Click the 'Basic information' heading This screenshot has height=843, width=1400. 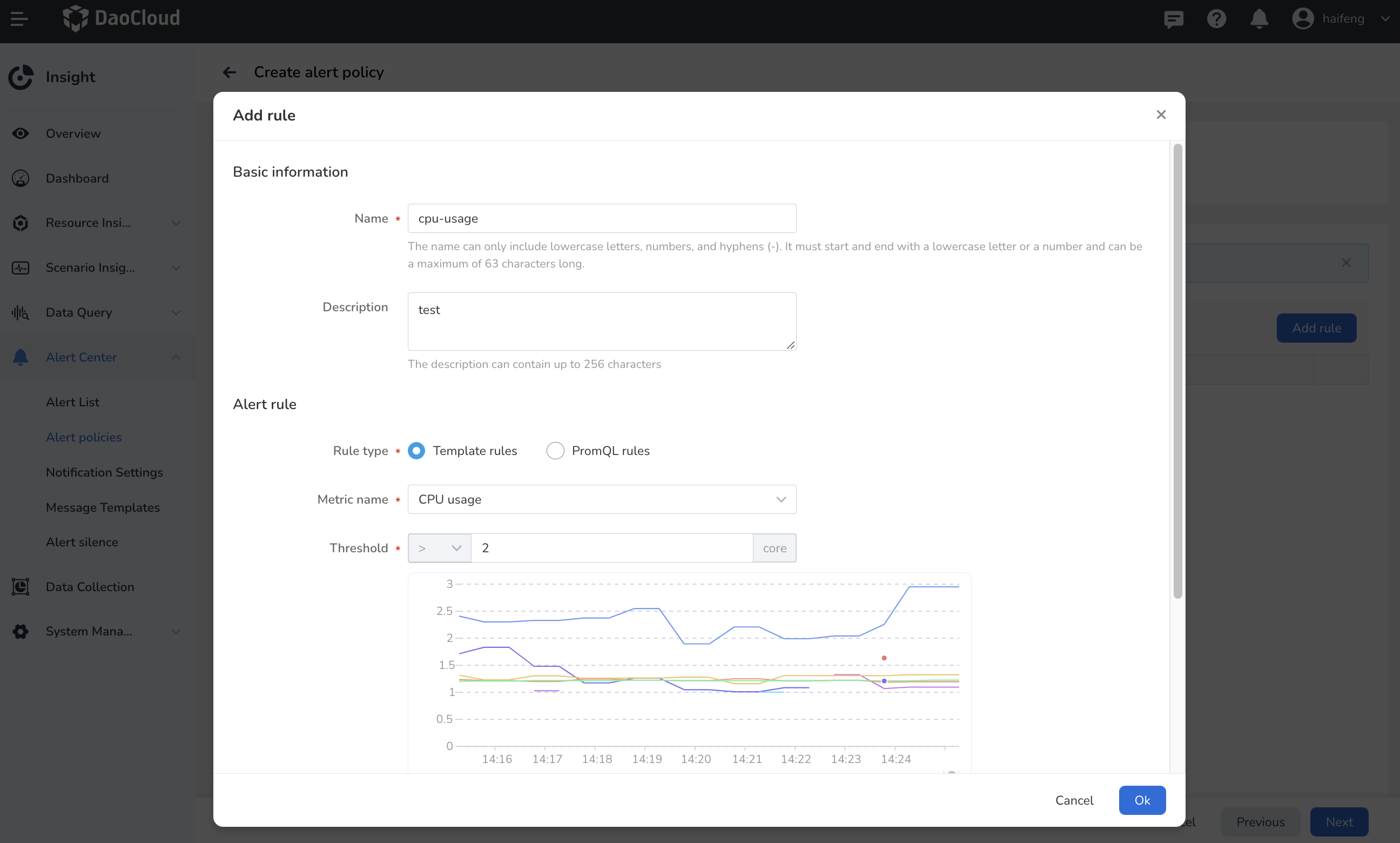[290, 171]
